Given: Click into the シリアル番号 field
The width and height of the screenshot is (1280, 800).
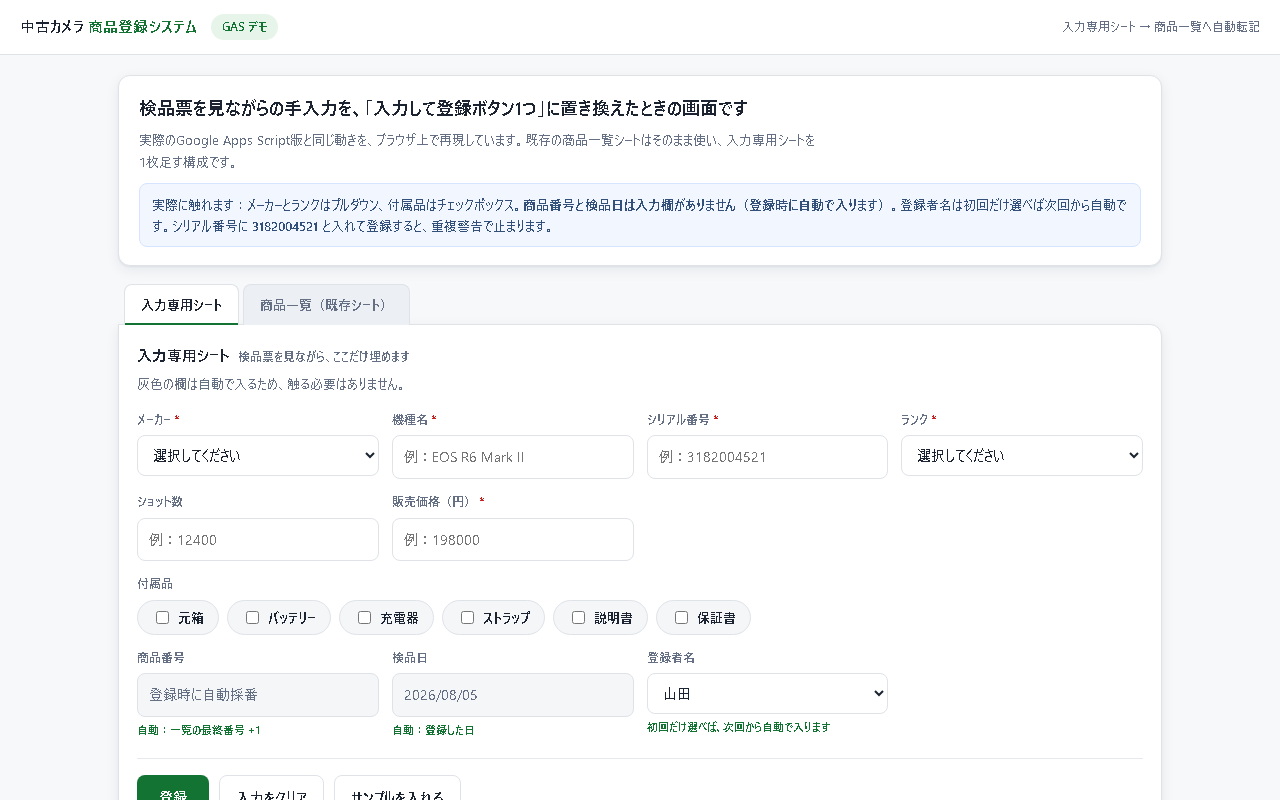Looking at the screenshot, I should [767, 457].
